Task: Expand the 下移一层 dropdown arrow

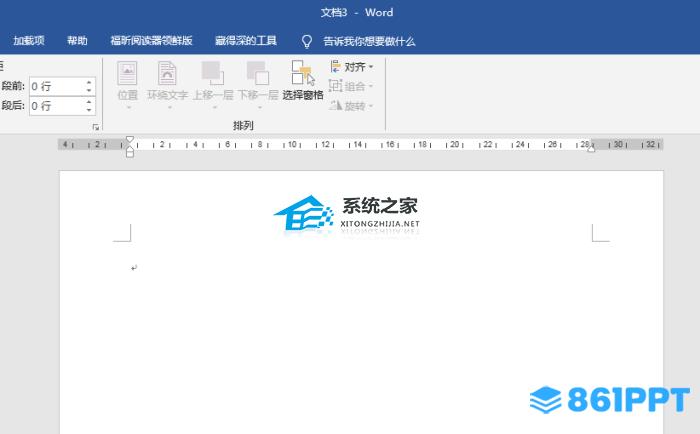Action: click(x=259, y=107)
